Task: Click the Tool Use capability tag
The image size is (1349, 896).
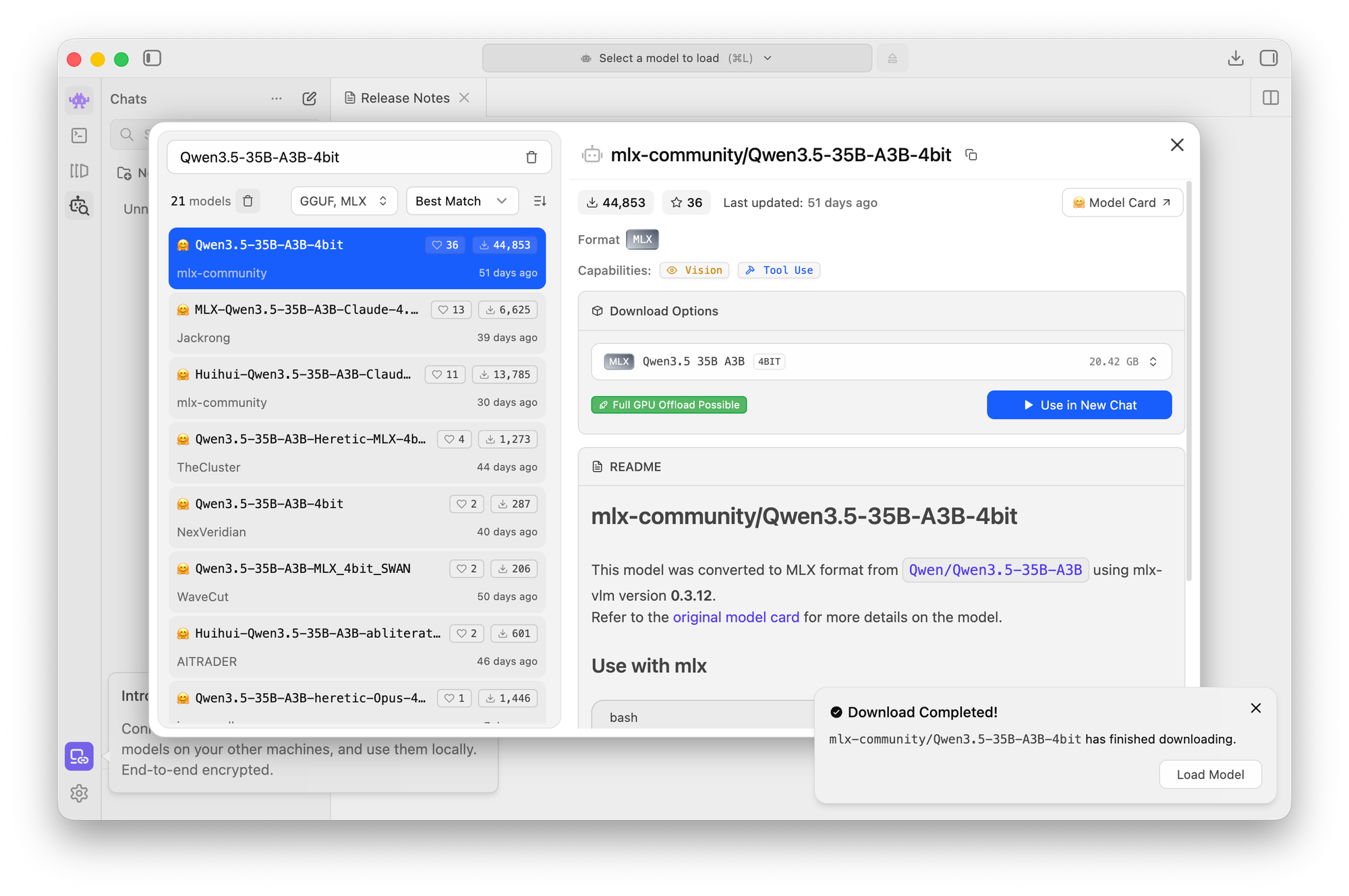Action: 779,270
